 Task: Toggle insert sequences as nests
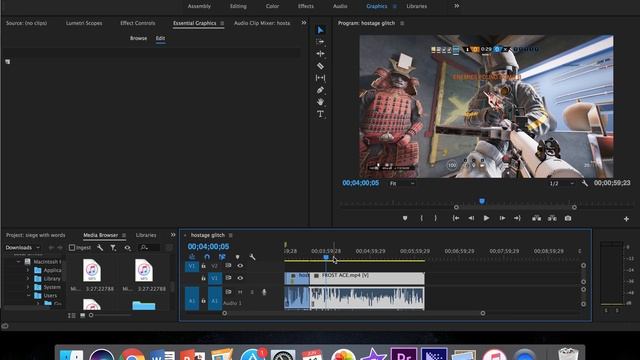[x=192, y=257]
